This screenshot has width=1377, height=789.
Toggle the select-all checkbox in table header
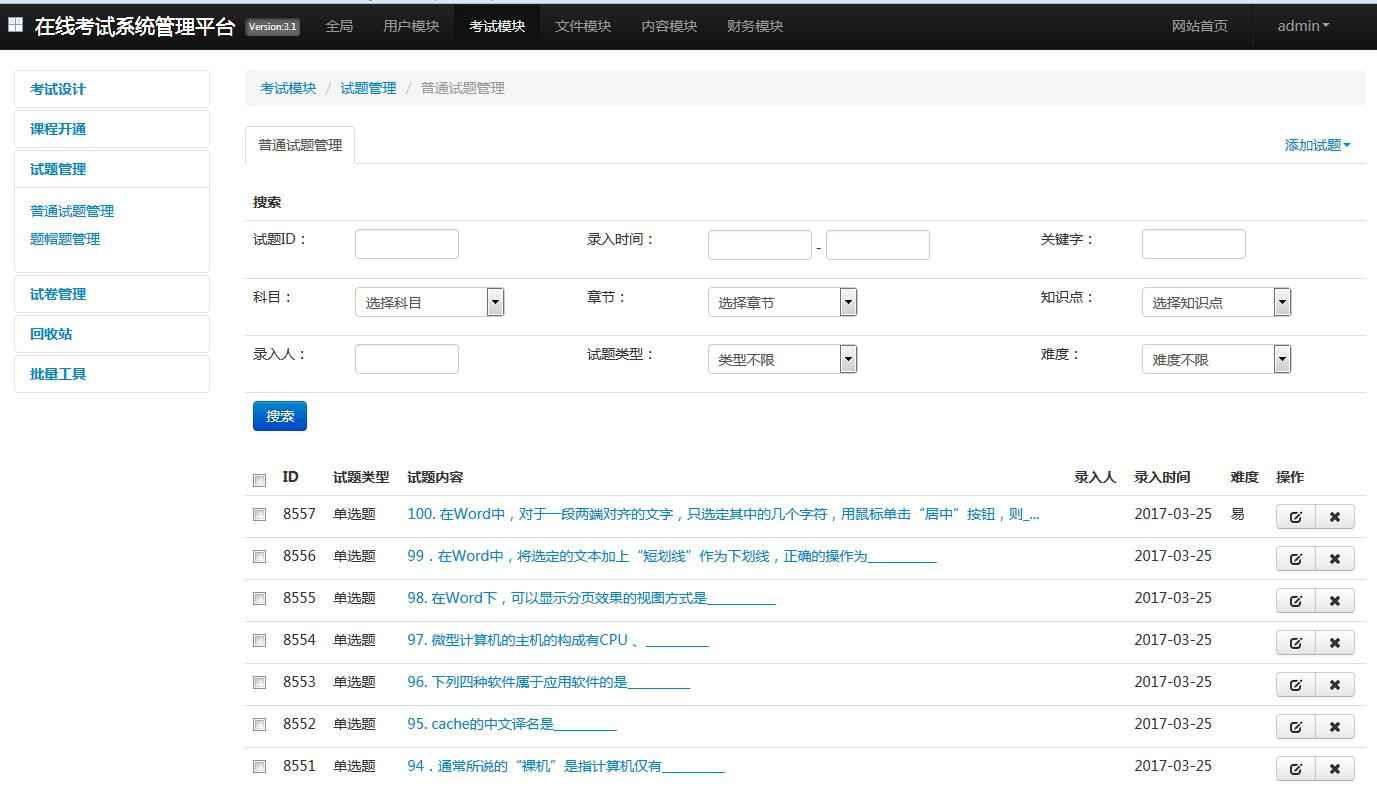click(x=260, y=480)
